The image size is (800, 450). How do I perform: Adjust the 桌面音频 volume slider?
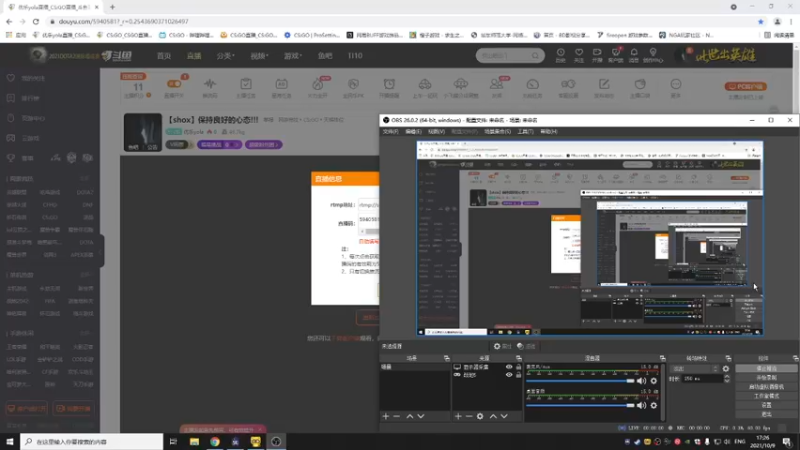[x=580, y=405]
